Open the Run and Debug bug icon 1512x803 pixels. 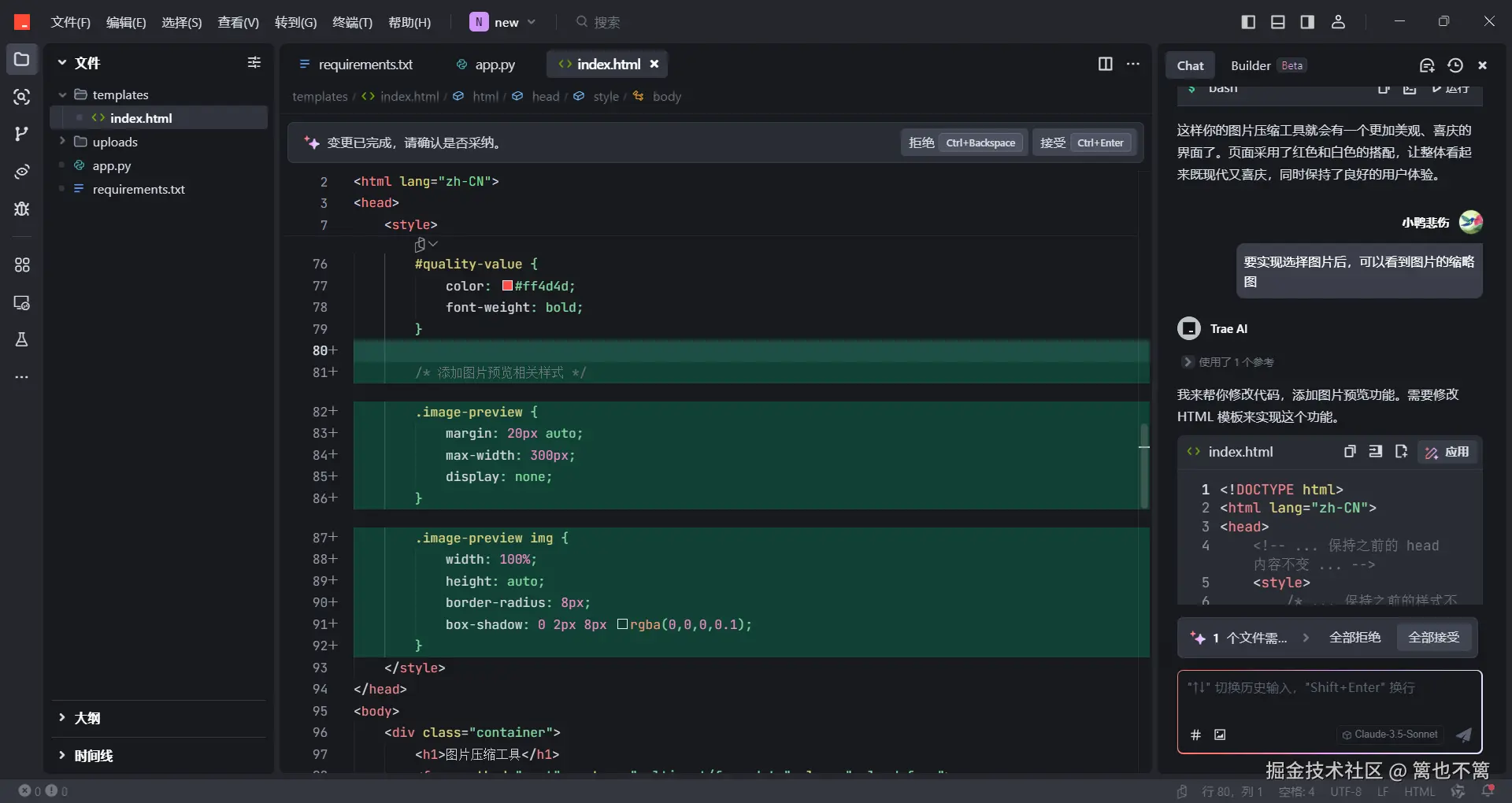(x=22, y=209)
